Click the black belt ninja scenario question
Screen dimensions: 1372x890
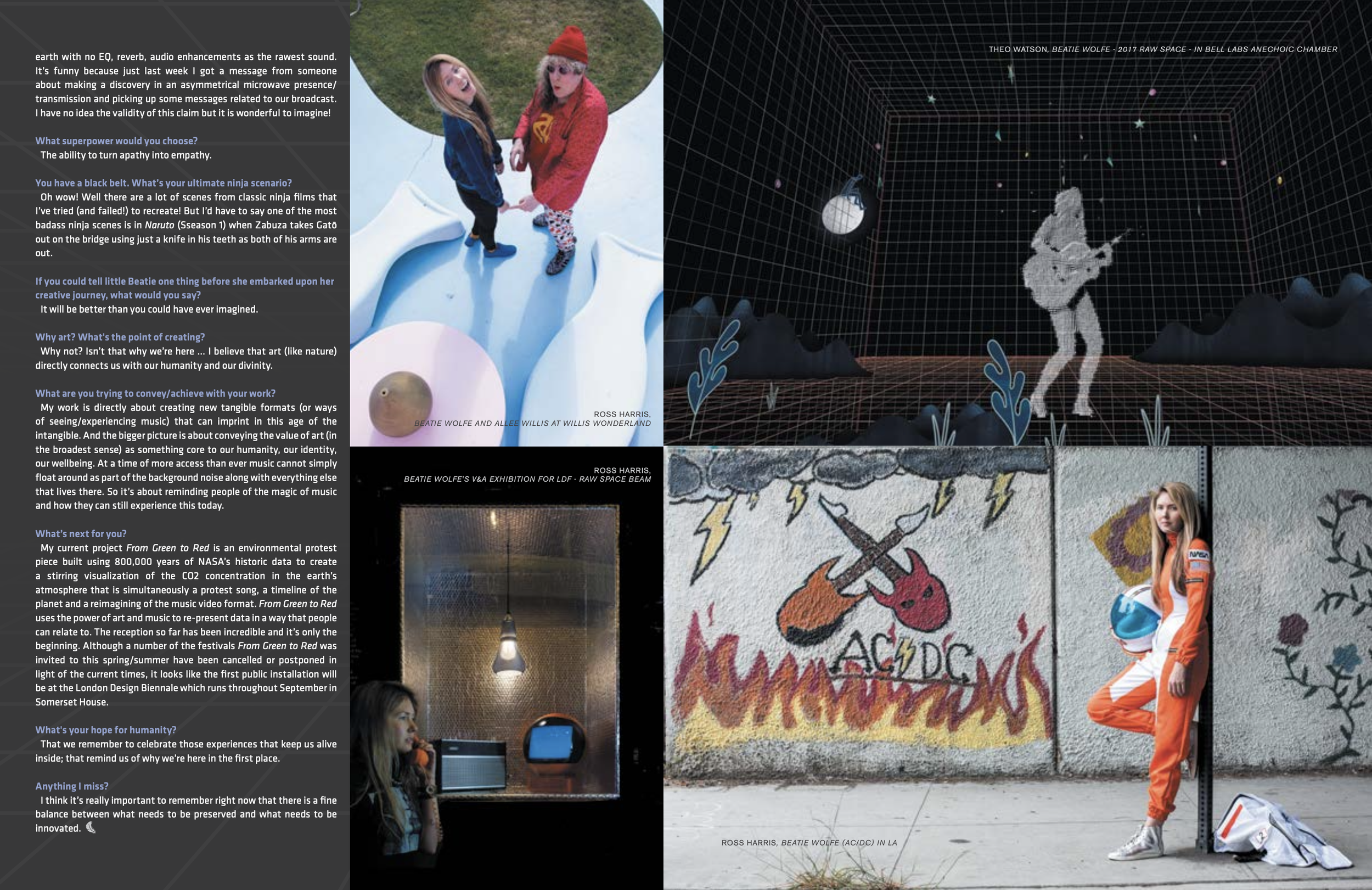click(x=163, y=183)
